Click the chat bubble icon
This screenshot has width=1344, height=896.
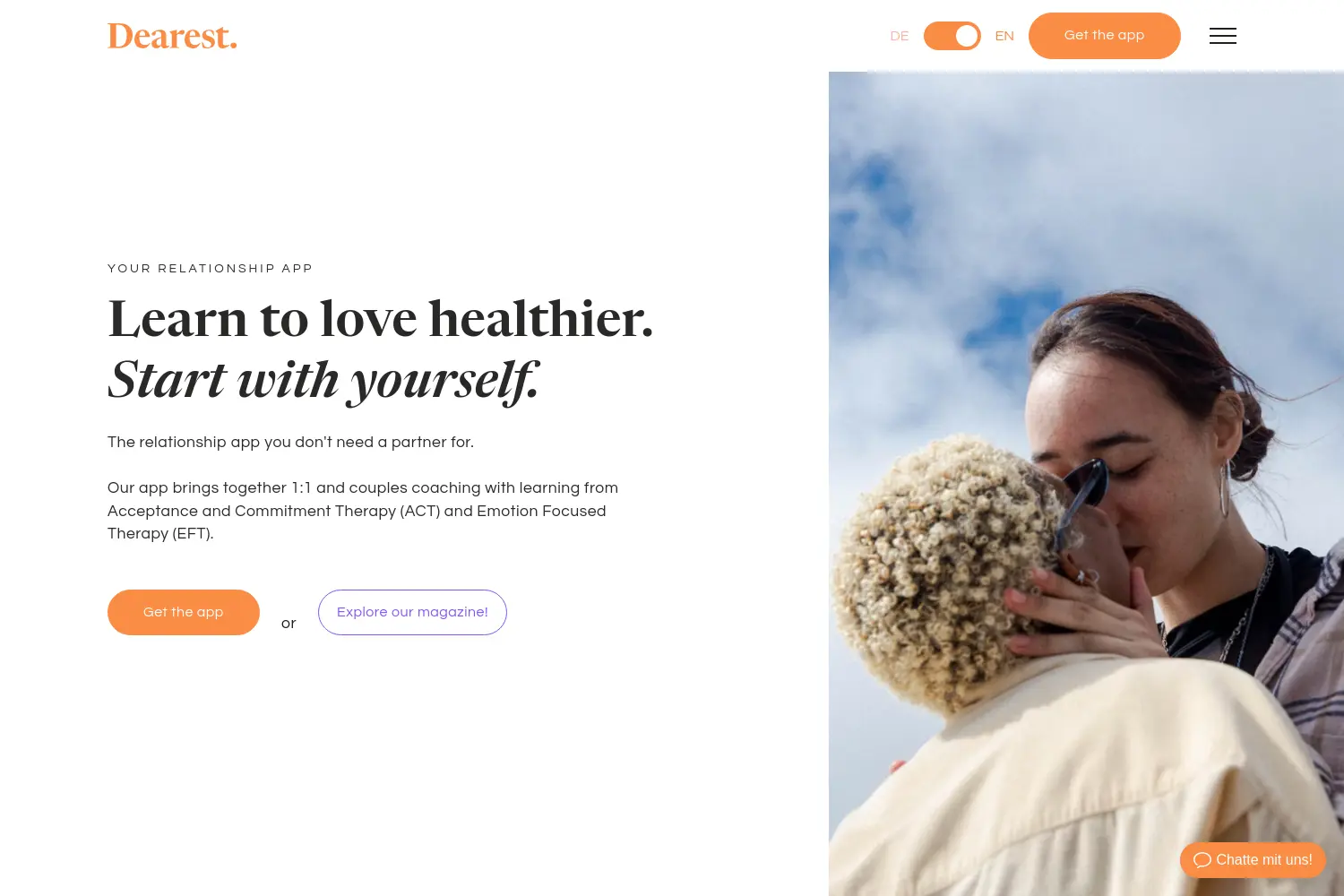1202,860
